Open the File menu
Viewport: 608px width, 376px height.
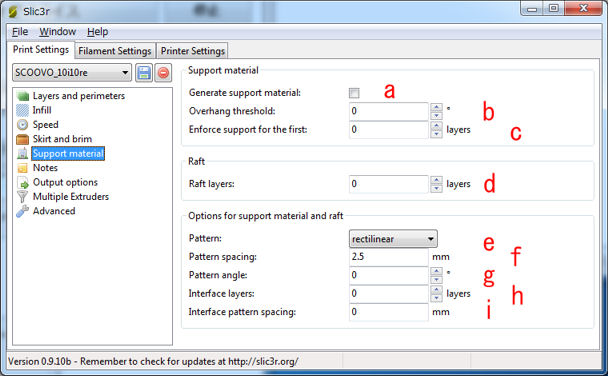coord(20,32)
